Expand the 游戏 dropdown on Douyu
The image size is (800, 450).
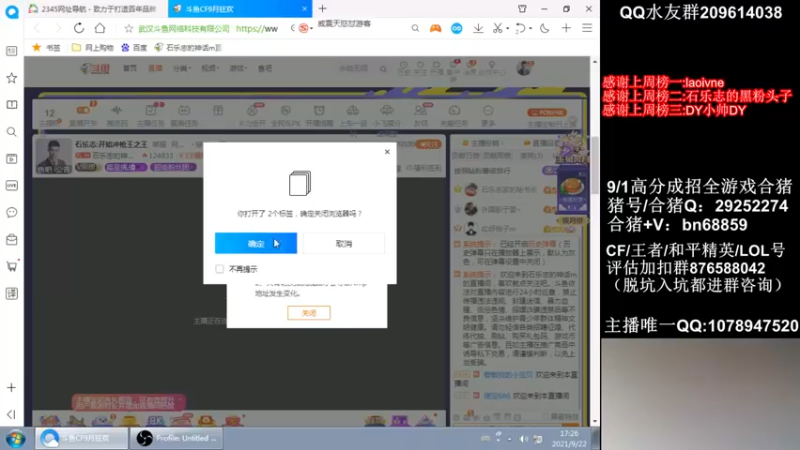tap(238, 68)
